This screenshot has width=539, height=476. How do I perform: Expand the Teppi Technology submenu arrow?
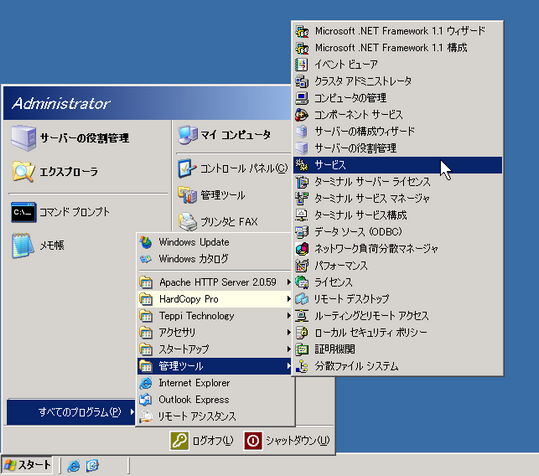(289, 316)
